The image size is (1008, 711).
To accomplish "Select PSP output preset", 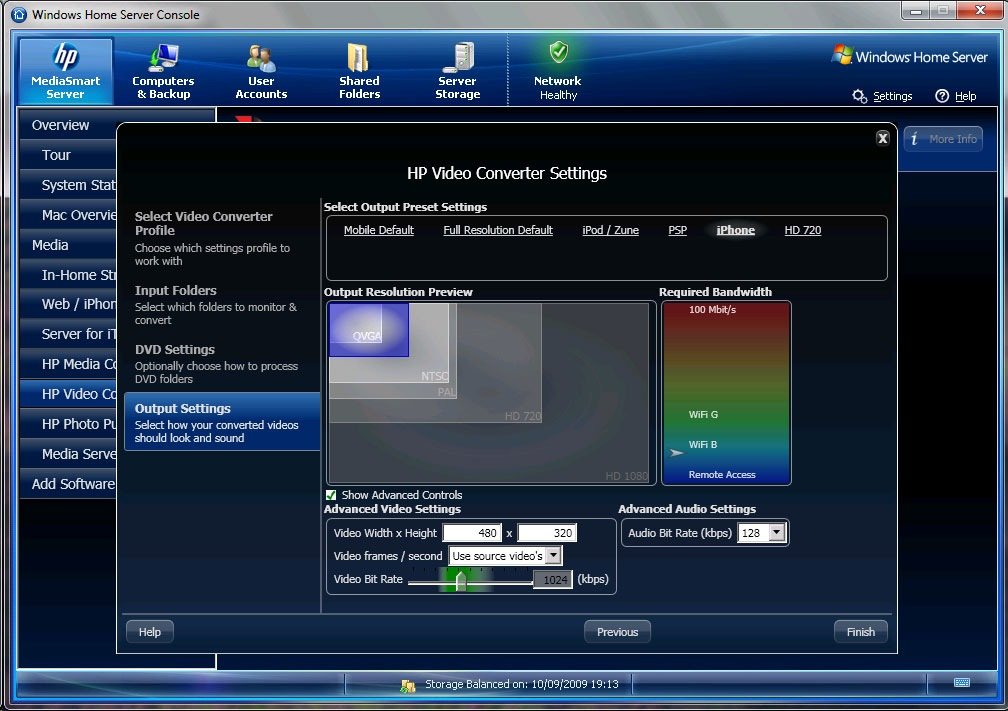I will pyautogui.click(x=678, y=230).
